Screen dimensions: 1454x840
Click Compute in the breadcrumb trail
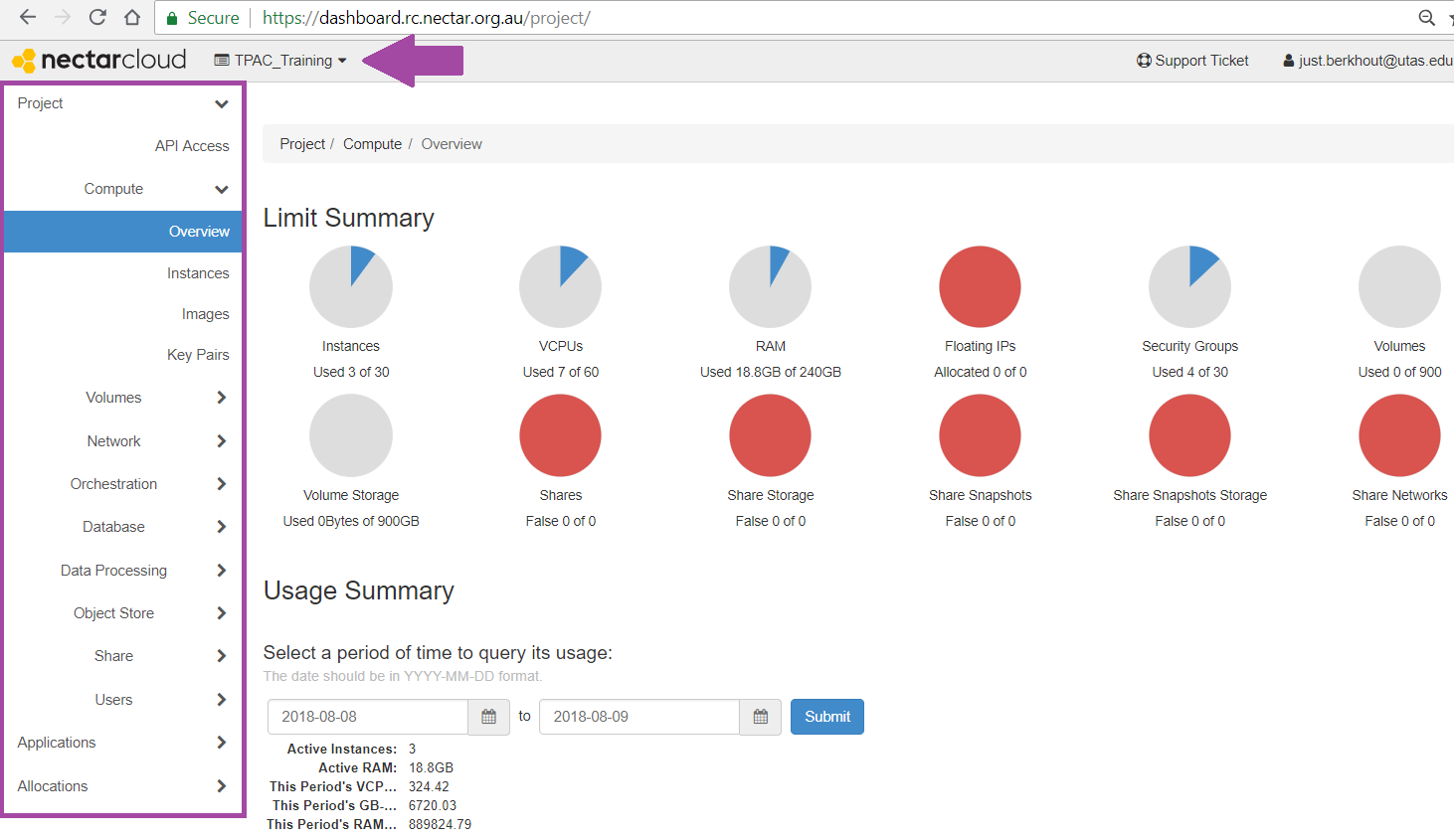click(372, 143)
